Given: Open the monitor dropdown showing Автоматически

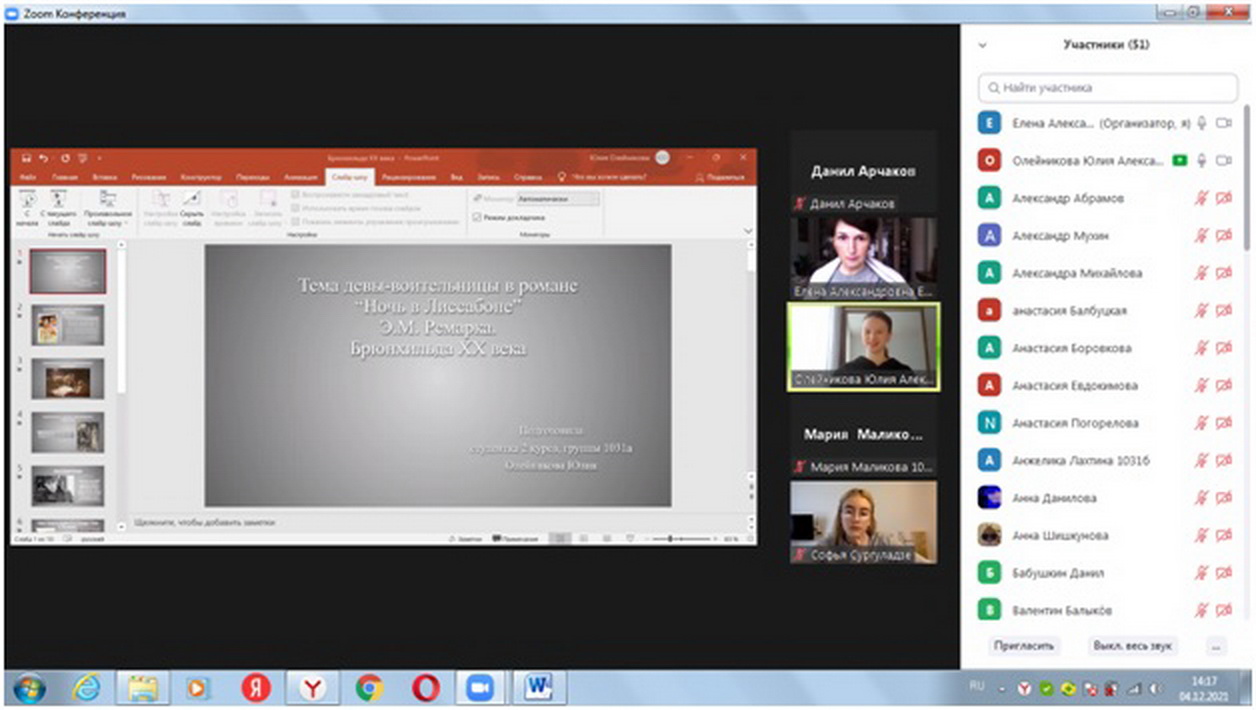Looking at the screenshot, I should point(557,199).
